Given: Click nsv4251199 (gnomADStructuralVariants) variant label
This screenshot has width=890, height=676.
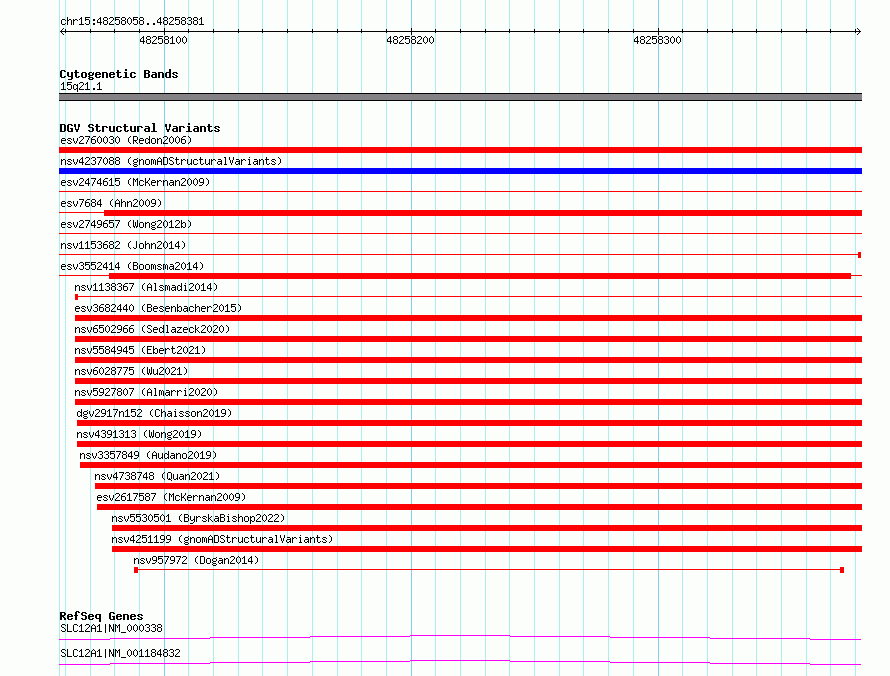Looking at the screenshot, I should (x=222, y=539).
